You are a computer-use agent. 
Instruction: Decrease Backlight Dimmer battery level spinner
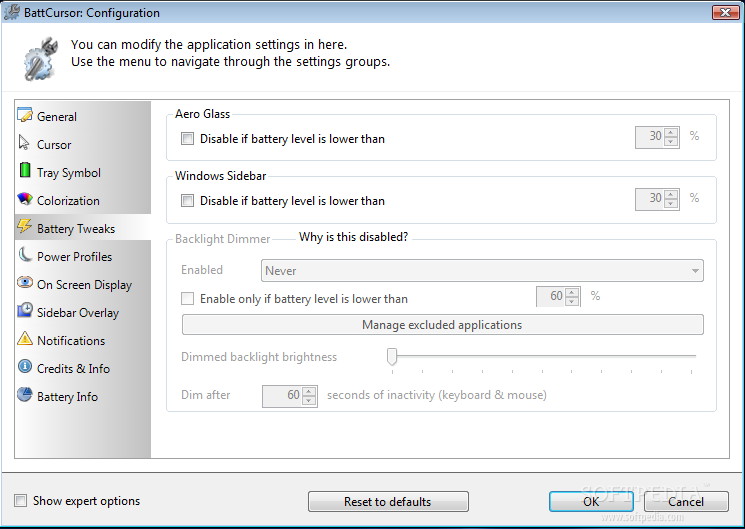click(x=572, y=301)
